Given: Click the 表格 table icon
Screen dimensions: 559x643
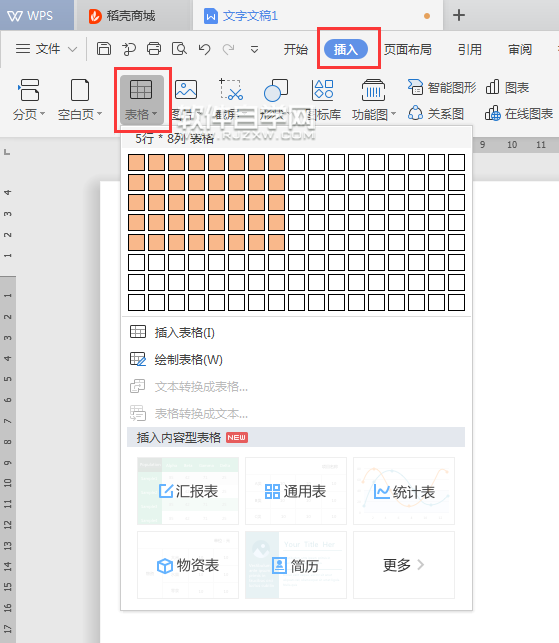Looking at the screenshot, I should click(x=141, y=89).
